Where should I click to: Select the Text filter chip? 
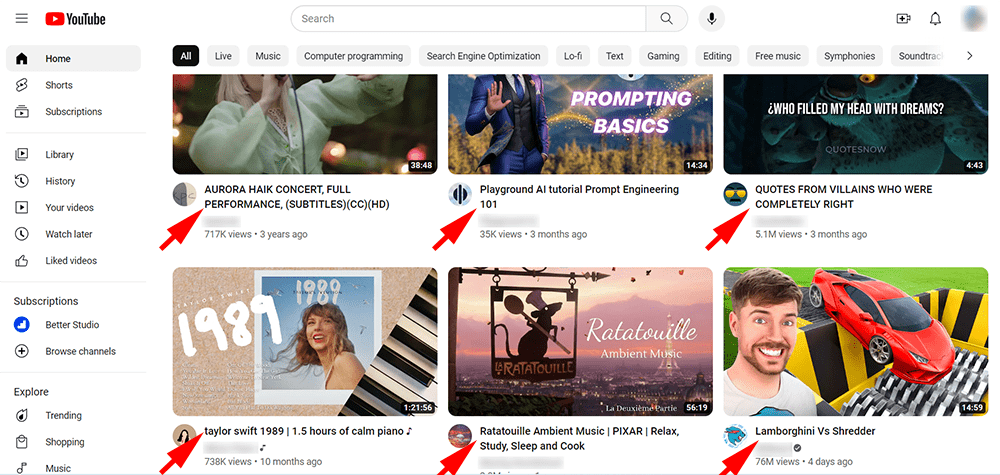click(x=615, y=56)
